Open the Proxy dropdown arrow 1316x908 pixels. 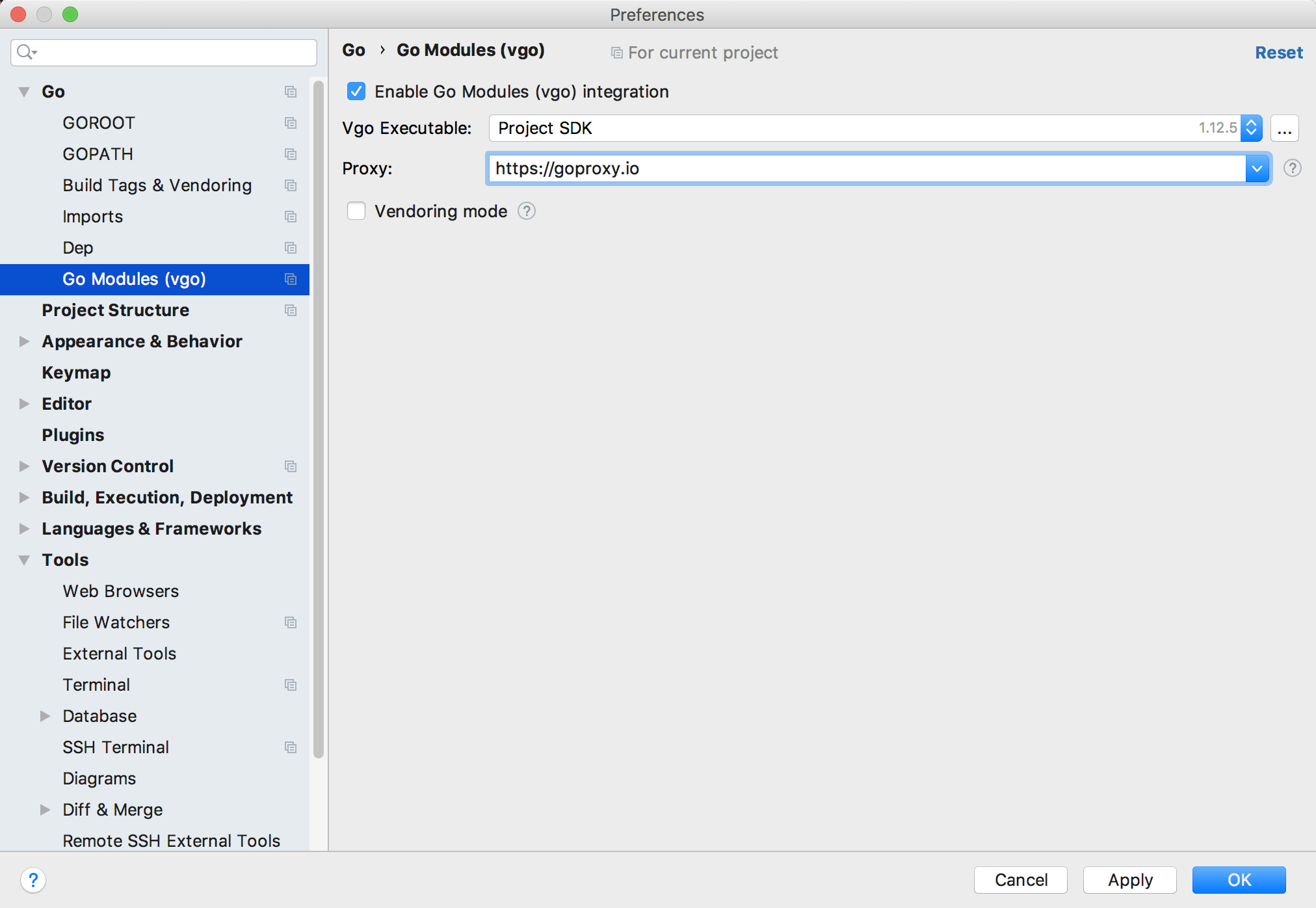(1257, 169)
